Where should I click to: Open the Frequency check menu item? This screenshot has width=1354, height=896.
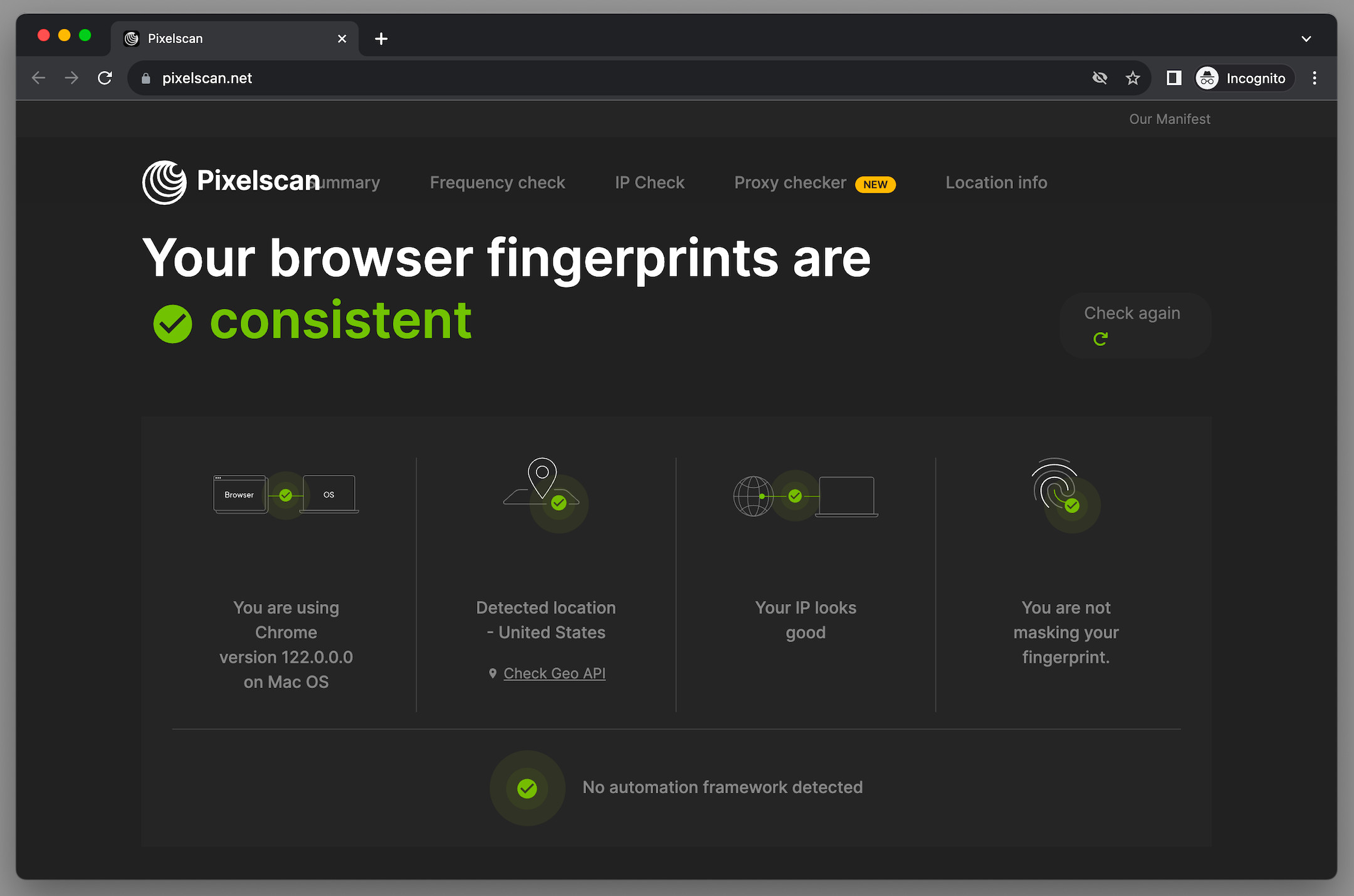[x=497, y=182]
